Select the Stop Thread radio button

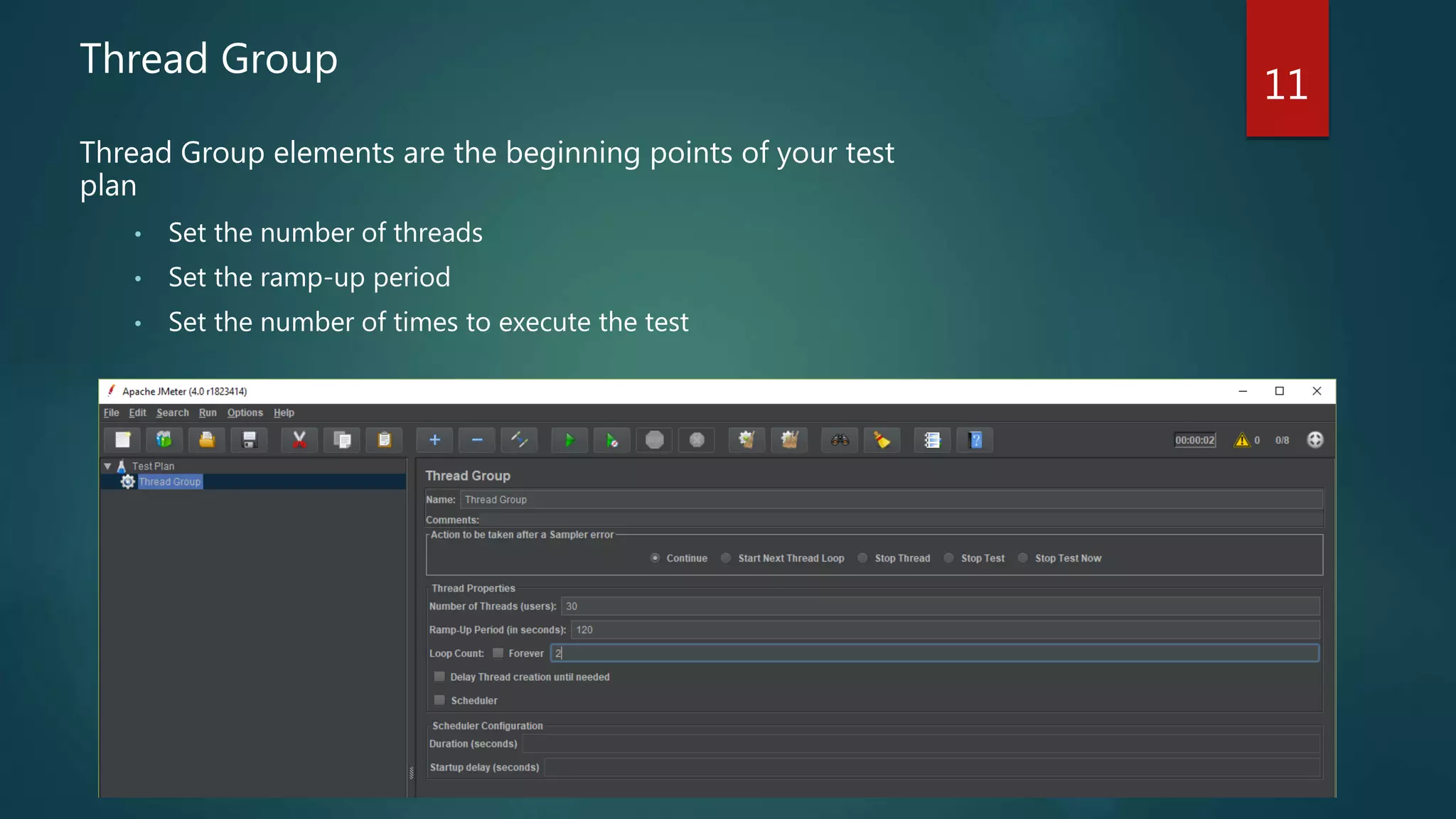pos(862,558)
